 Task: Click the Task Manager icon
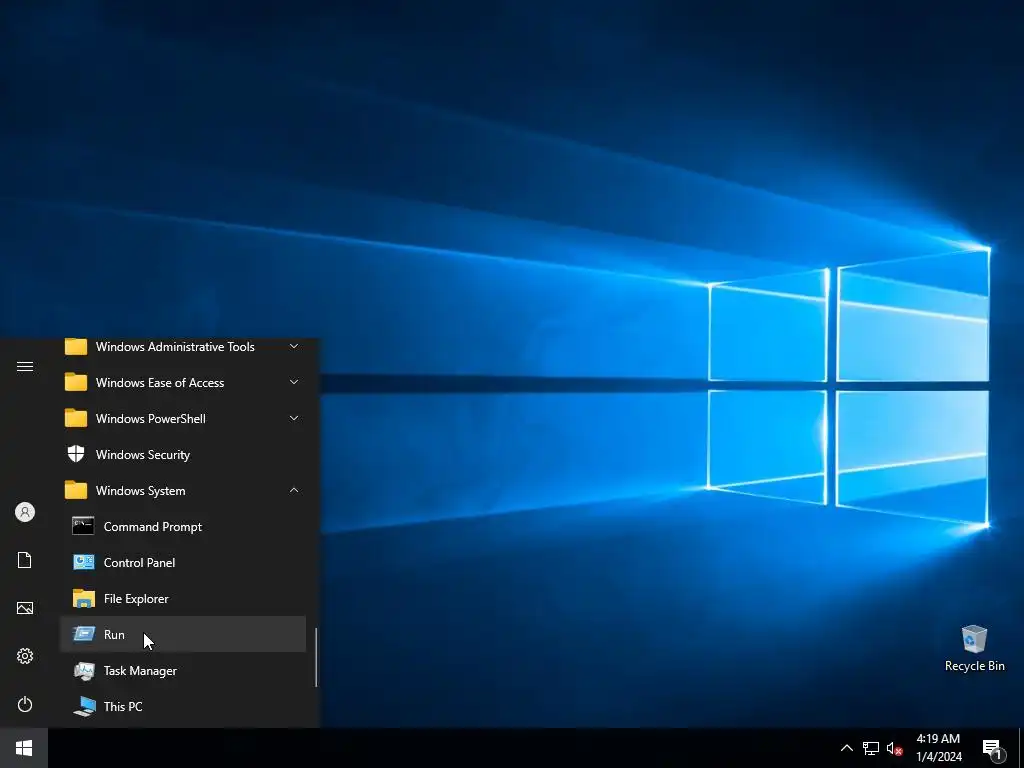[x=84, y=671]
